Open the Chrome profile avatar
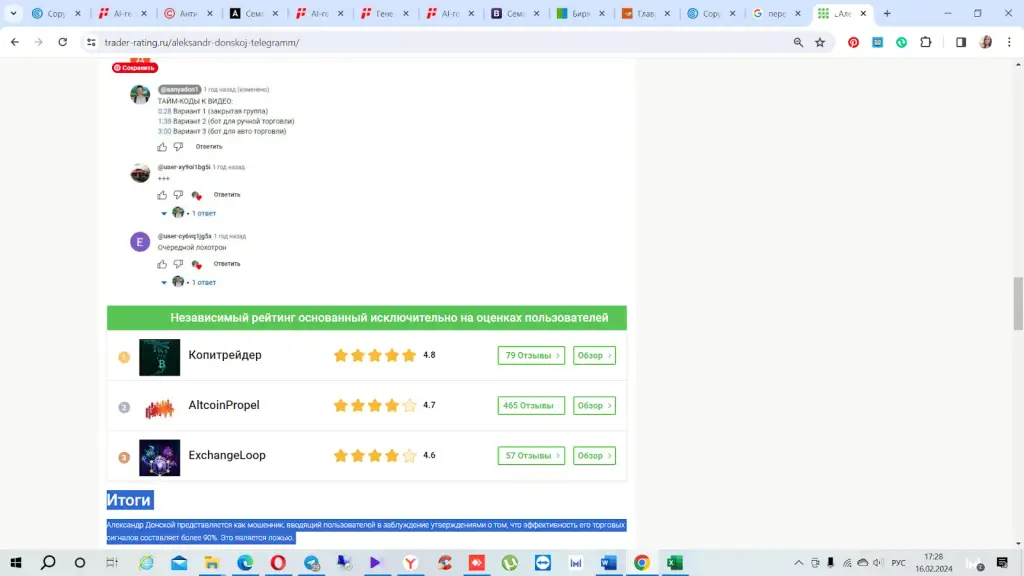The height and width of the screenshot is (576, 1024). coord(985,42)
